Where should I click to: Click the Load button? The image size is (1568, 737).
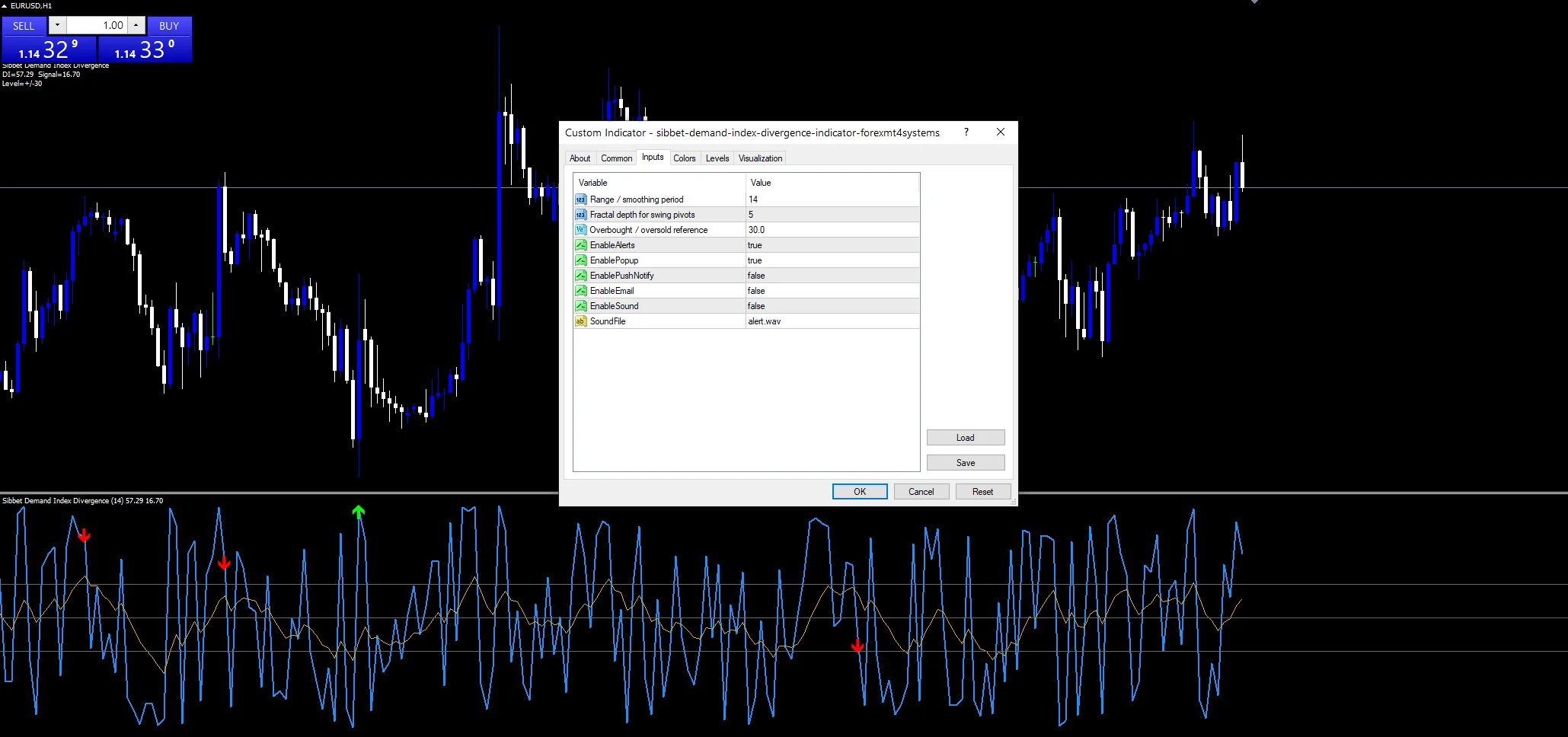(966, 438)
